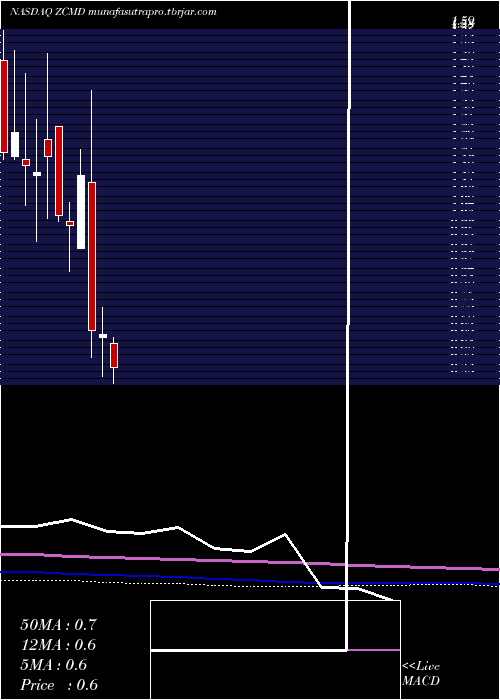Image resolution: width=500 pixels, height=700 pixels.
Task: Click the 50MA : 0.7 label
Action: pos(58,625)
